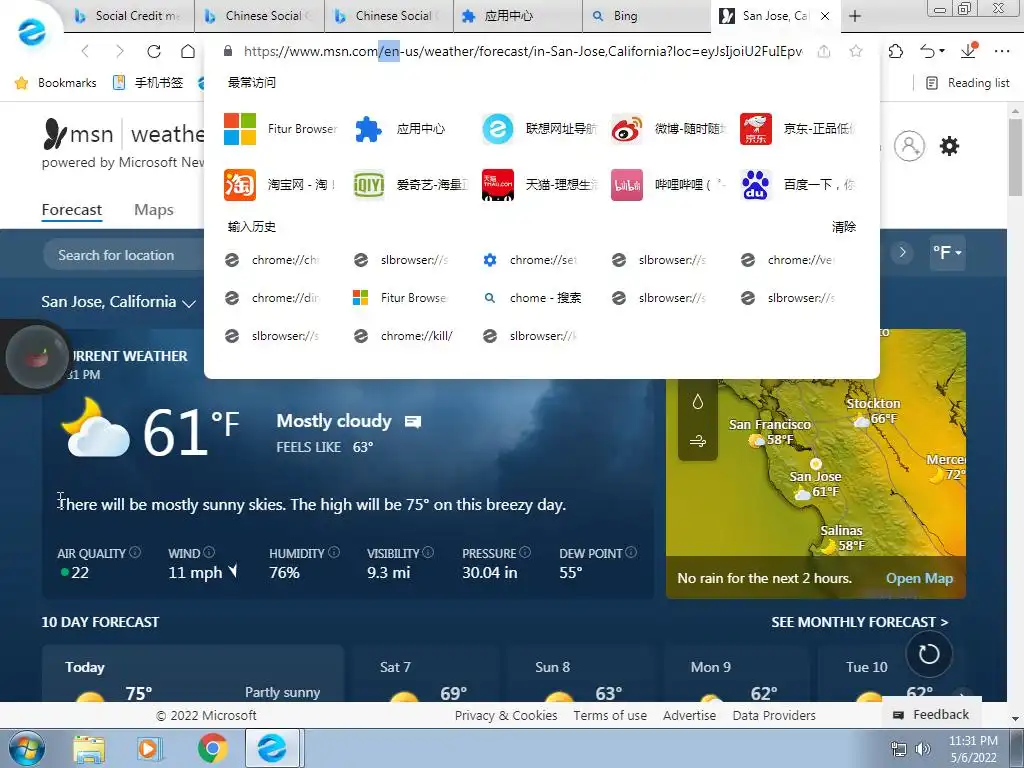
Task: Select the Maps tab
Action: point(153,210)
